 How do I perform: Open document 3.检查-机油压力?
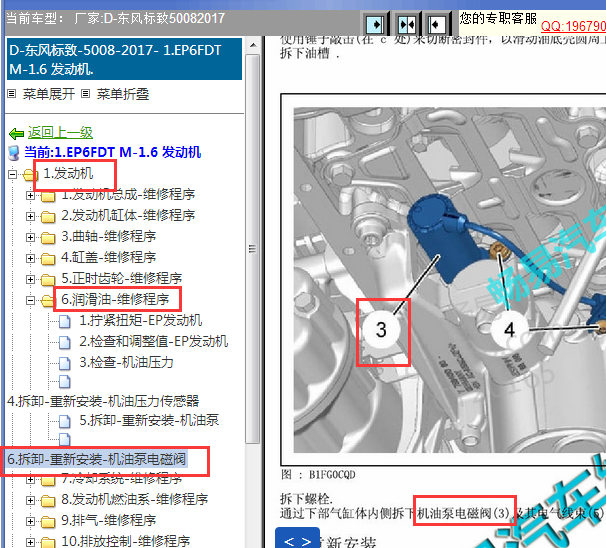coord(126,362)
